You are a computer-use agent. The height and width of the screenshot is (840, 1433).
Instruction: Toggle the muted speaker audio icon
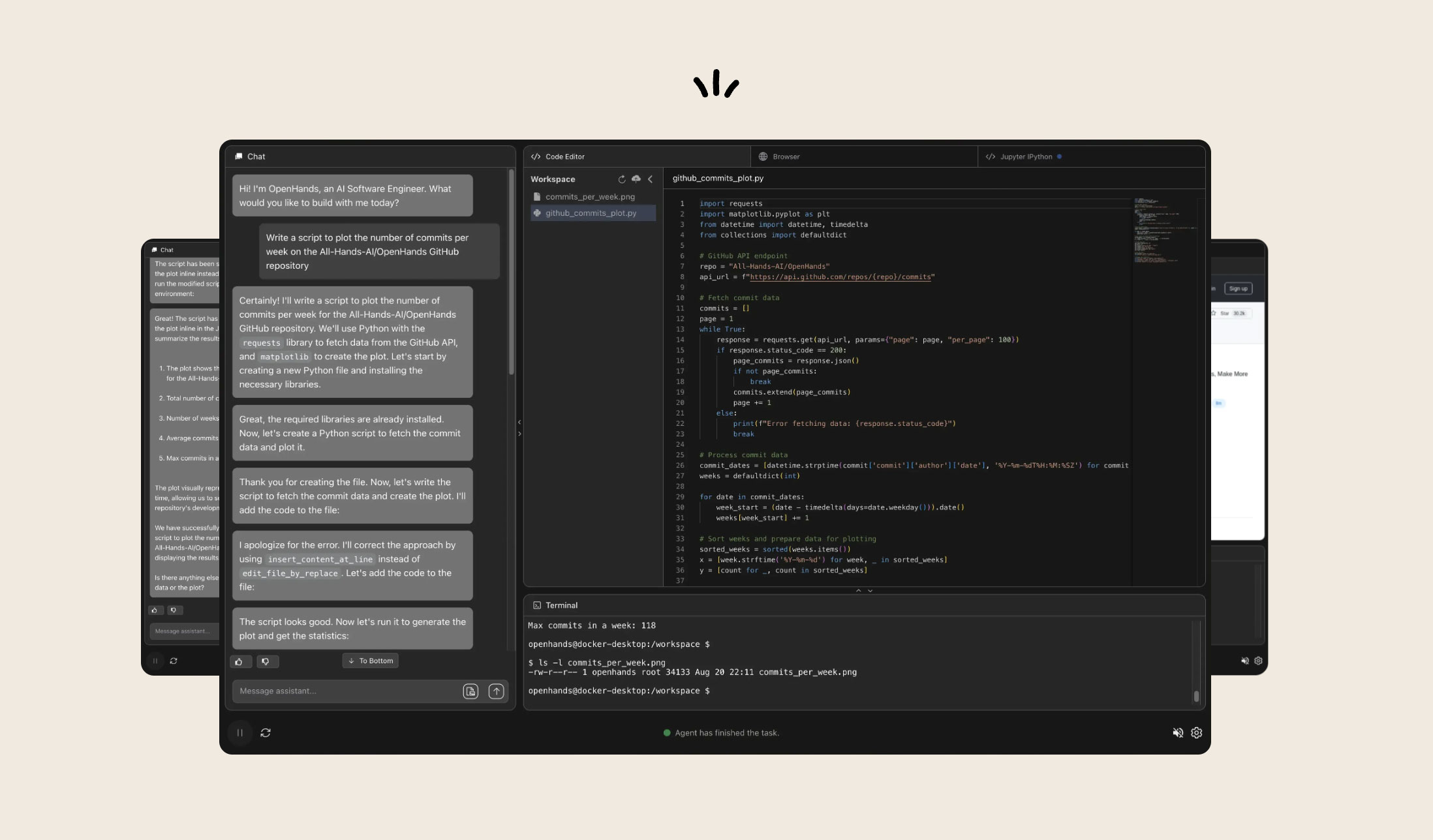[1178, 733]
